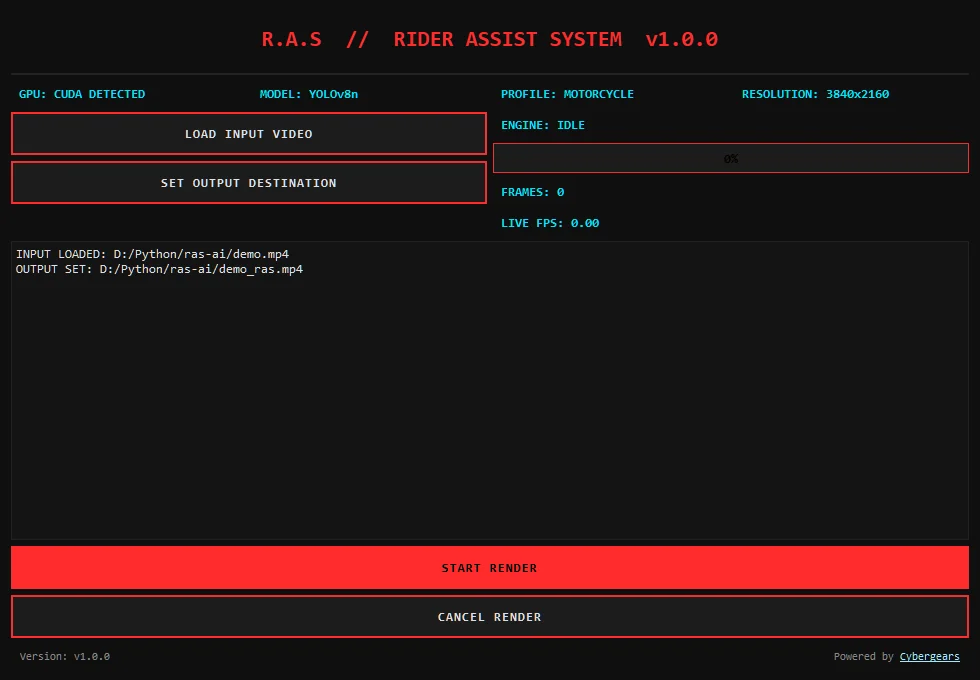This screenshot has width=980, height=680.
Task: Click the FRAMES: 0 counter
Action: (532, 192)
